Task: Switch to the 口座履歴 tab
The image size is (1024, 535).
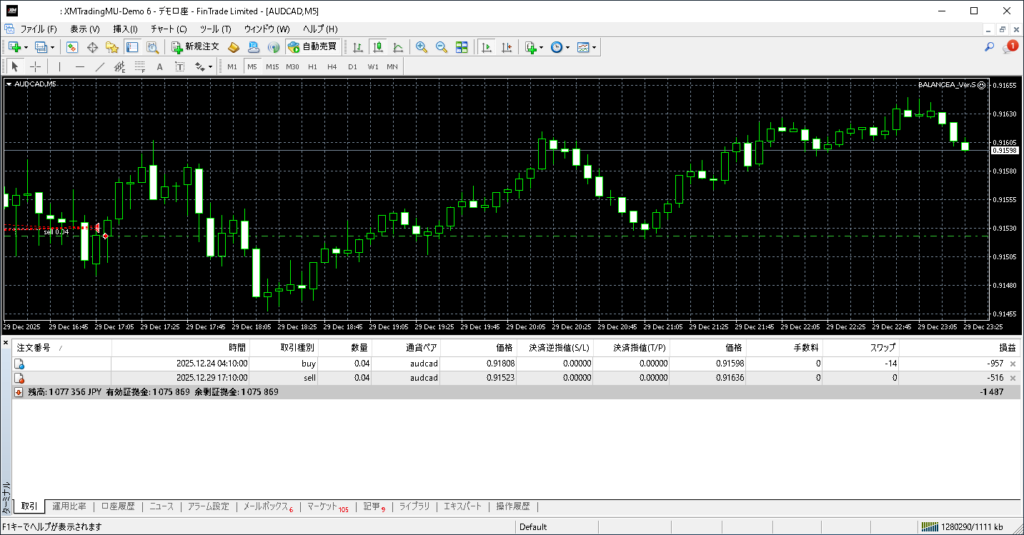Action: tap(117, 506)
